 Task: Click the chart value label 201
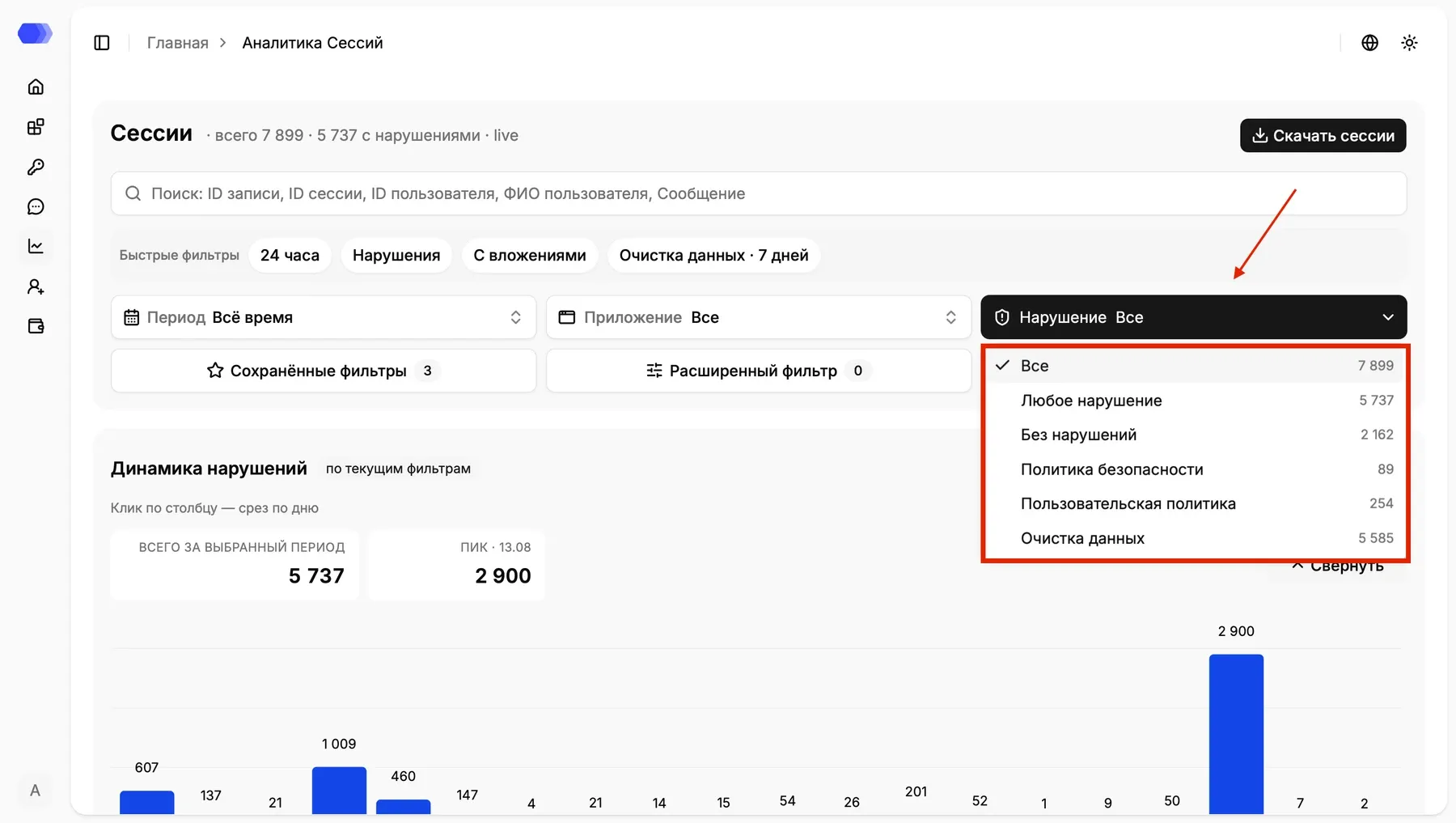[x=916, y=791]
